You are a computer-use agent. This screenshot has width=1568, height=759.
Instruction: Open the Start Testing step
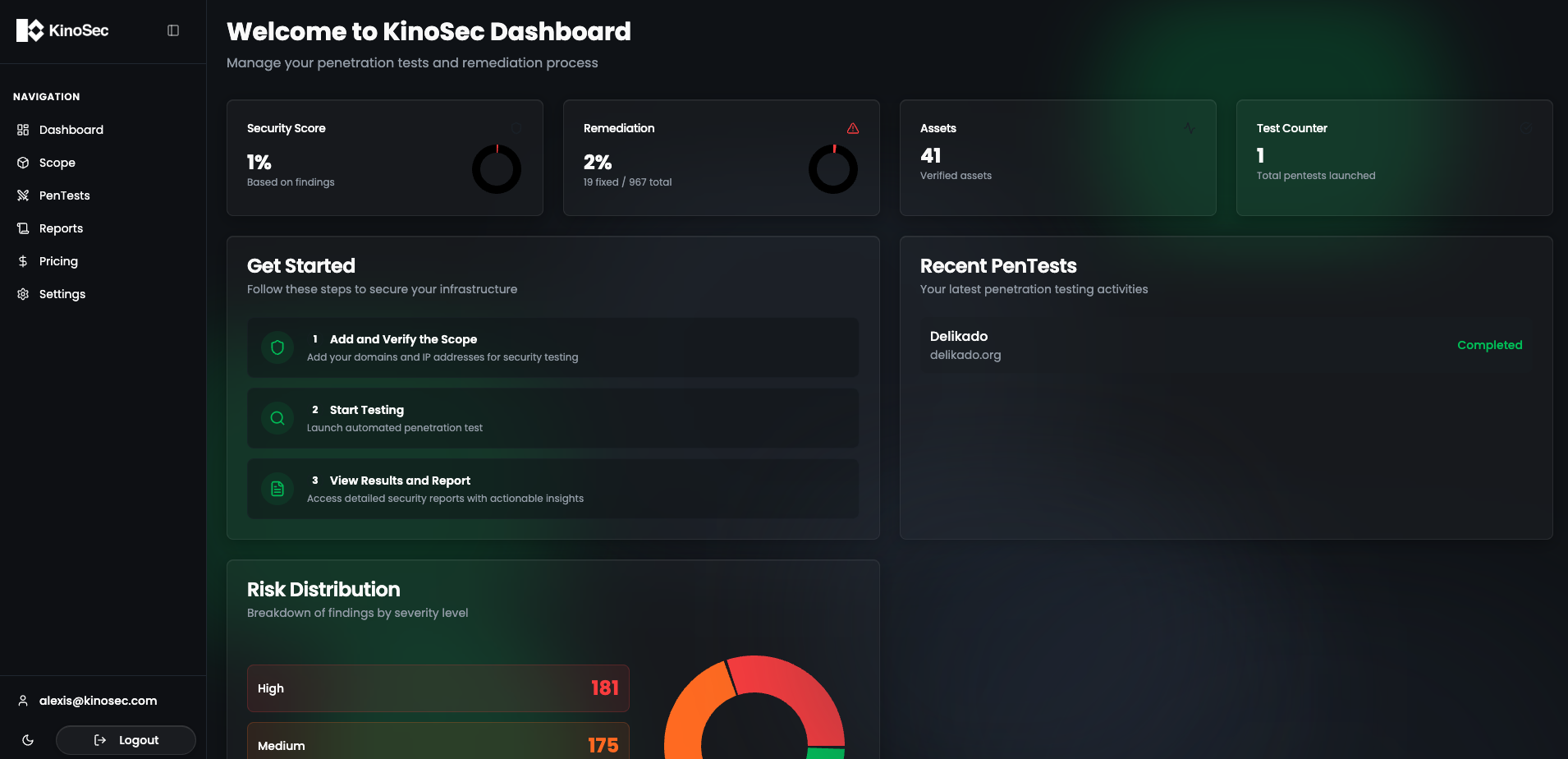click(x=553, y=418)
